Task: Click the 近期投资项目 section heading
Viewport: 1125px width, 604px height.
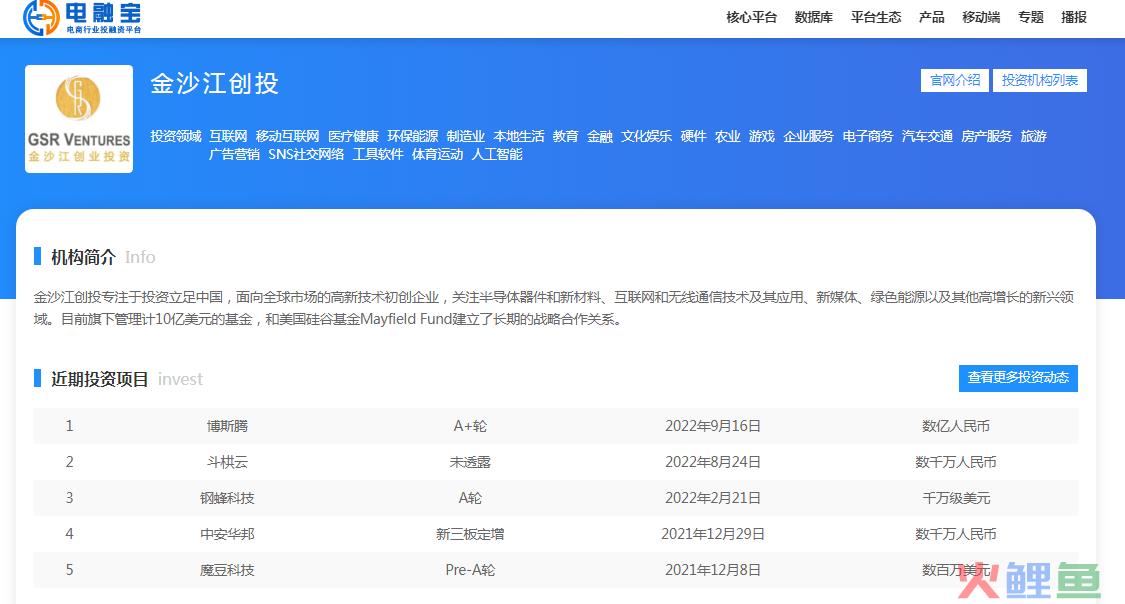Action: [x=100, y=379]
